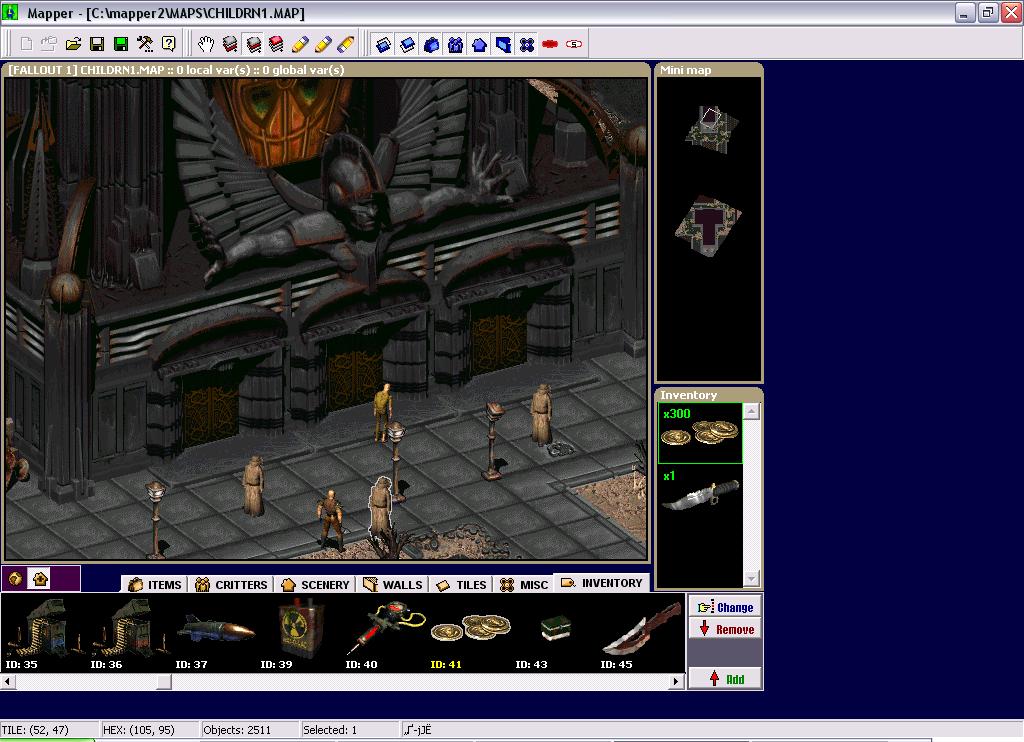Select the hand pan tool
1024x742 pixels.
coord(206,44)
